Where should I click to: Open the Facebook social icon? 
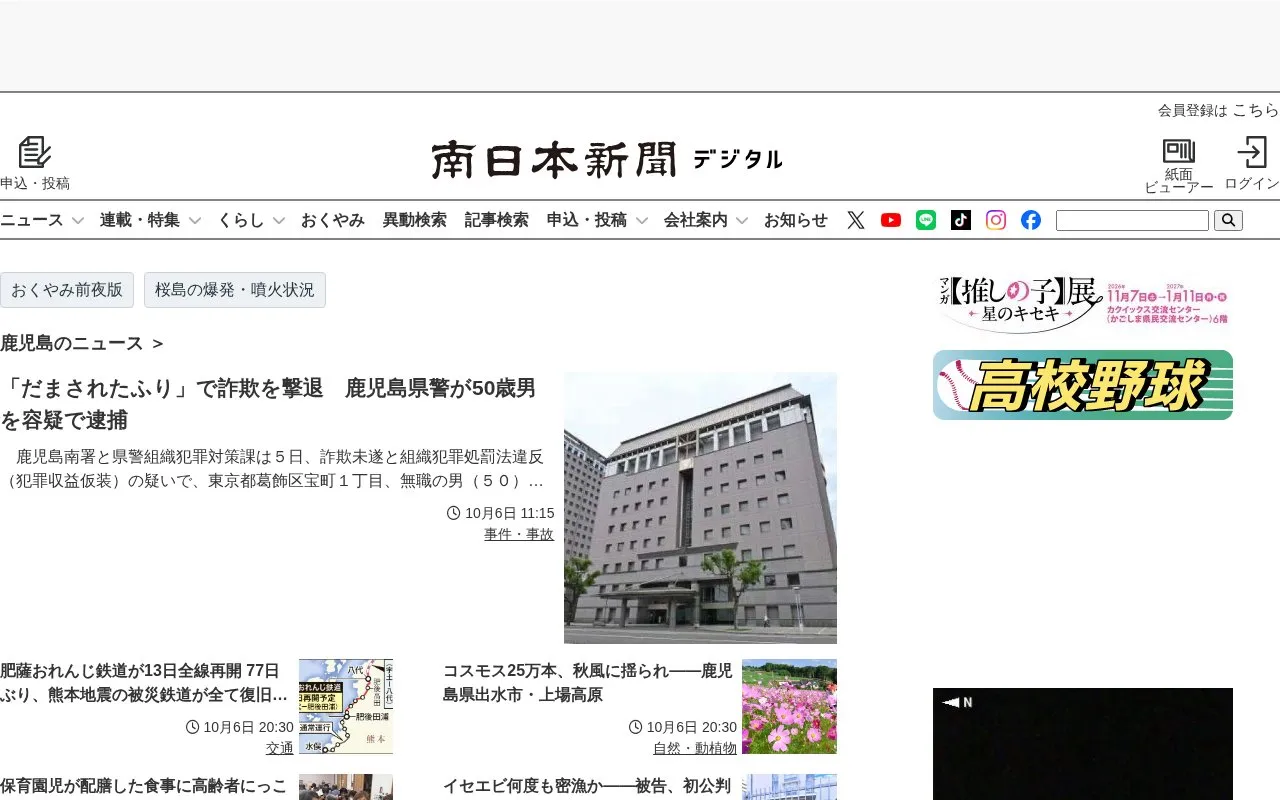1031,220
